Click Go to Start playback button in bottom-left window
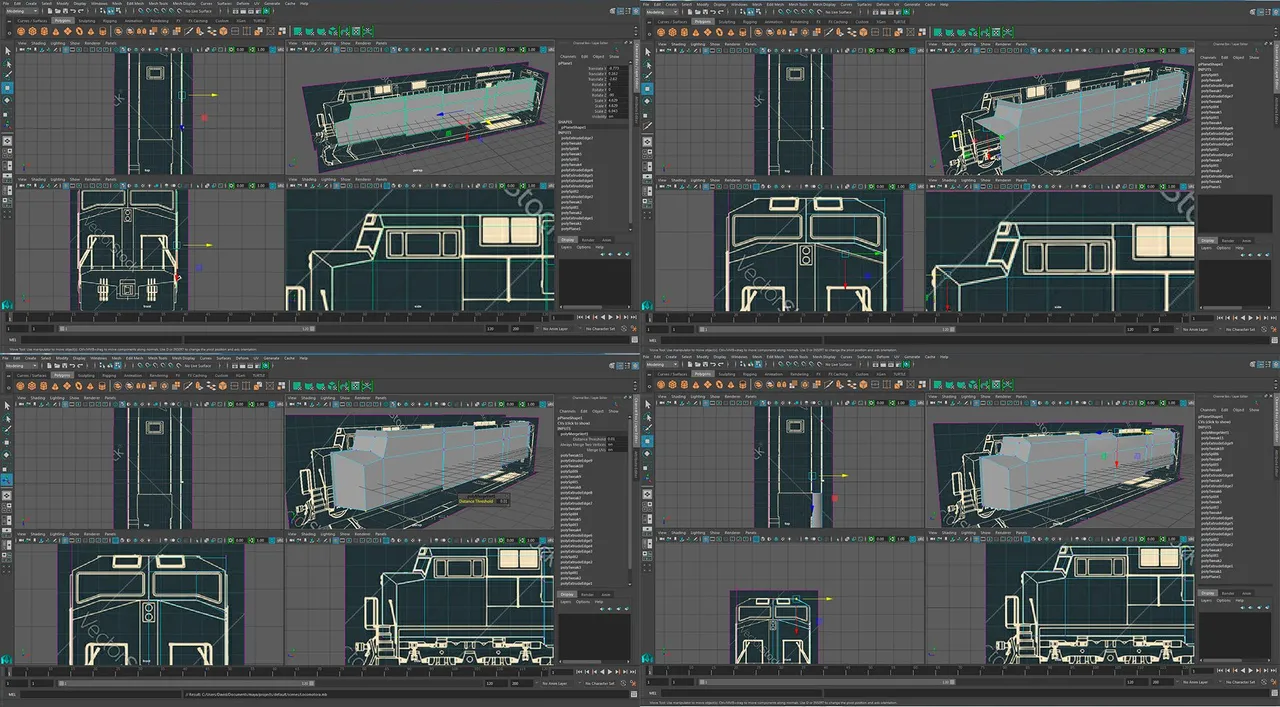Viewport: 1280px width, 707px height. tap(579, 672)
